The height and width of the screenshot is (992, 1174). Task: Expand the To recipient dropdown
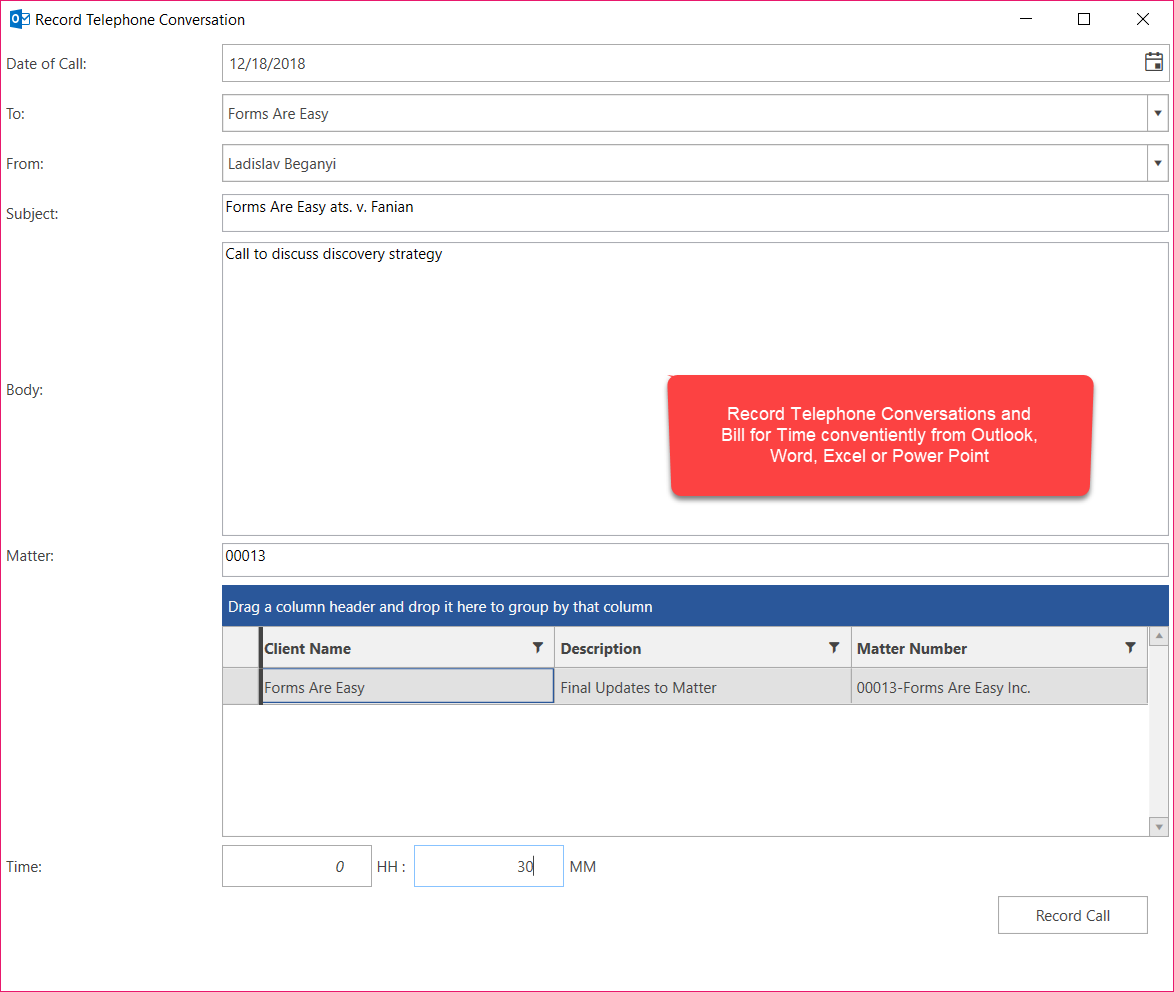[x=1158, y=113]
